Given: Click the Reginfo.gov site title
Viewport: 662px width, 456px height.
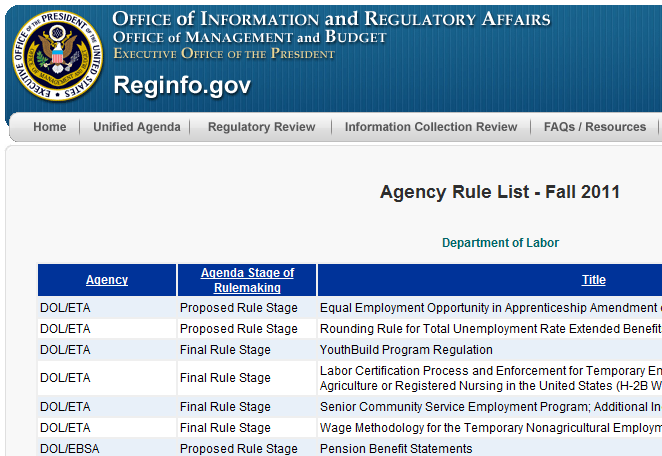Looking at the screenshot, I should pyautogui.click(x=182, y=85).
